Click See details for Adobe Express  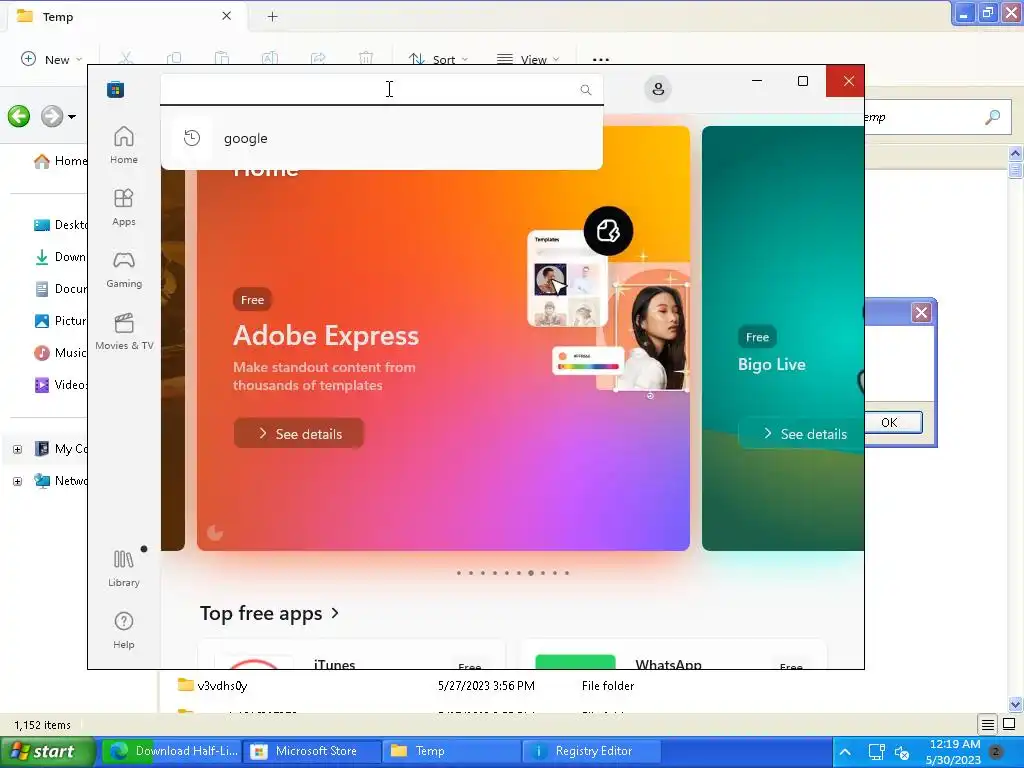pyautogui.click(x=298, y=434)
